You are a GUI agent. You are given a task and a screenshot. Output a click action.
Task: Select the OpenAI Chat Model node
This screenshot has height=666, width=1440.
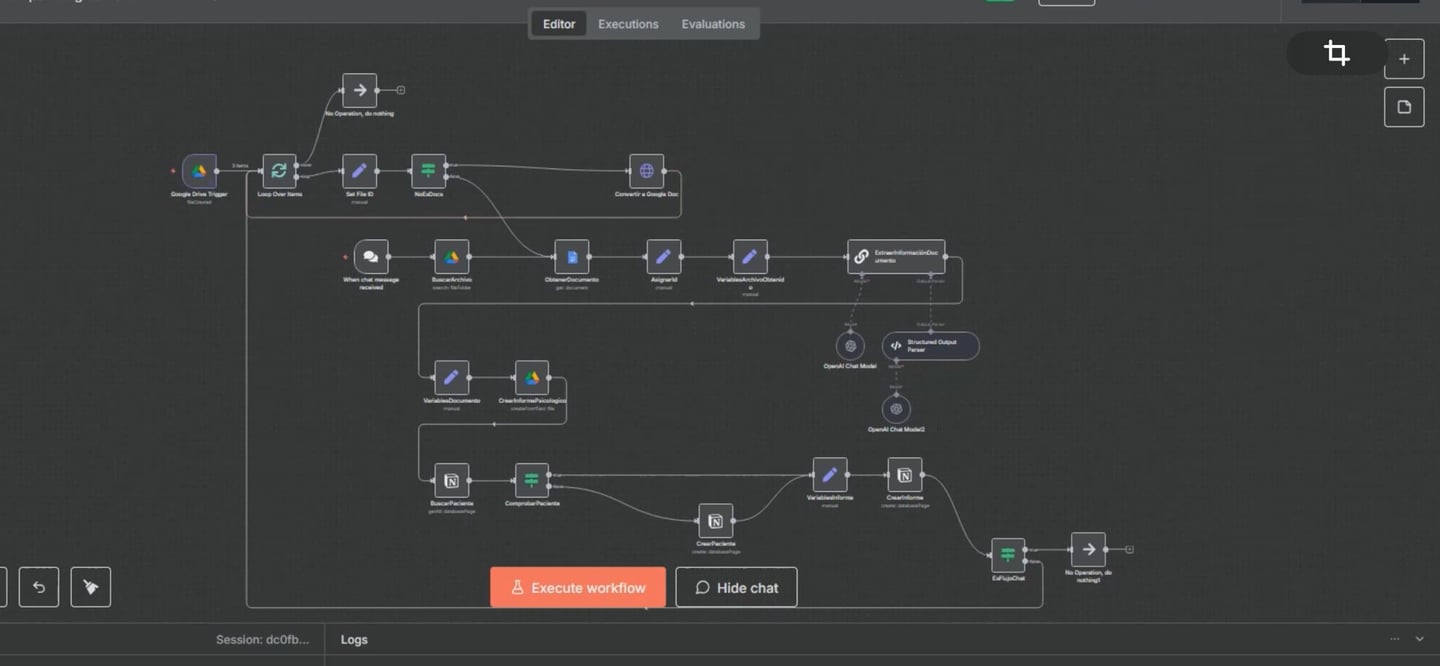tap(850, 346)
